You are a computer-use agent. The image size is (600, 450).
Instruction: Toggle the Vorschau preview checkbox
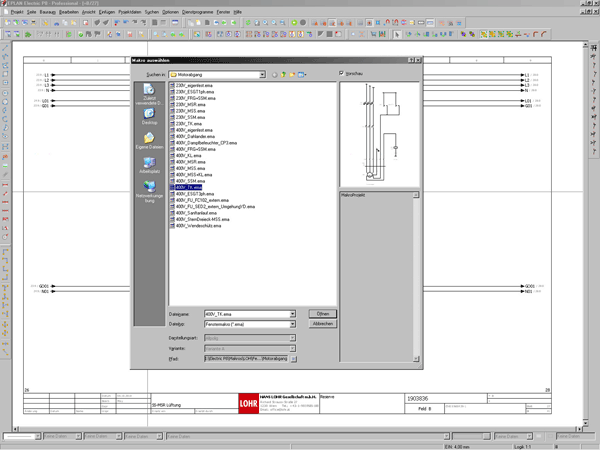(x=342, y=73)
